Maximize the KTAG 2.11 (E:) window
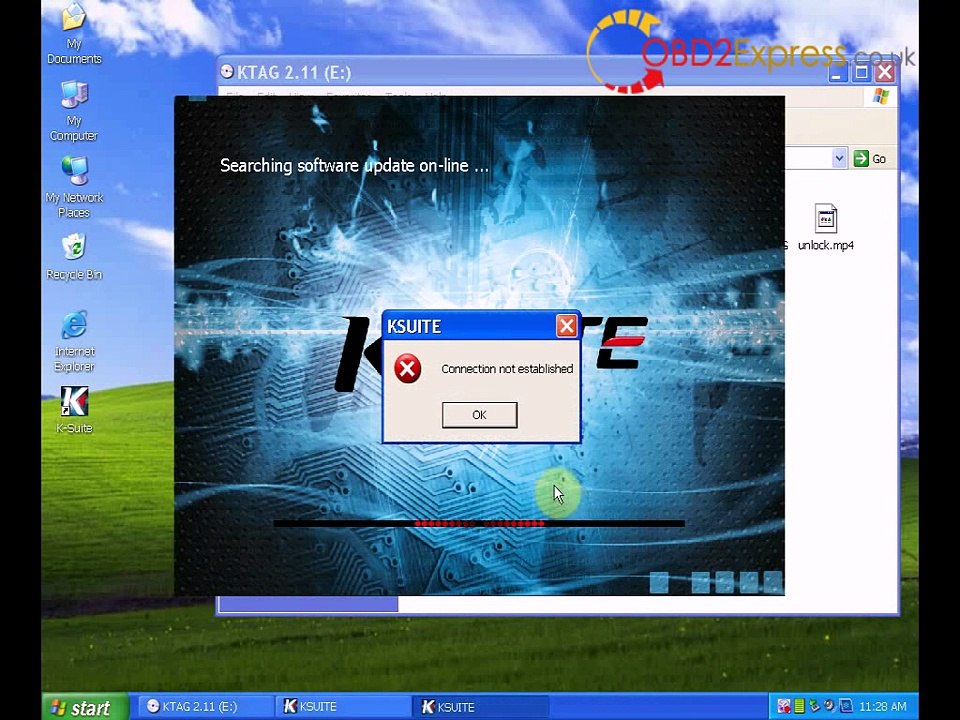Image resolution: width=960 pixels, height=720 pixels. [x=861, y=73]
